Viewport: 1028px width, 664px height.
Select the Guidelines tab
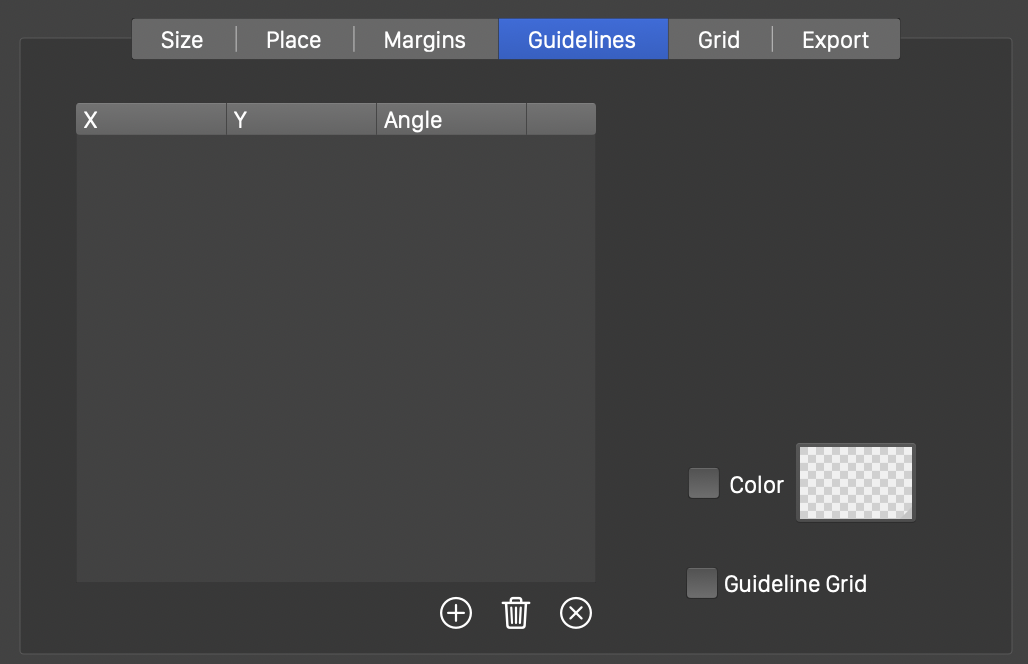(582, 40)
